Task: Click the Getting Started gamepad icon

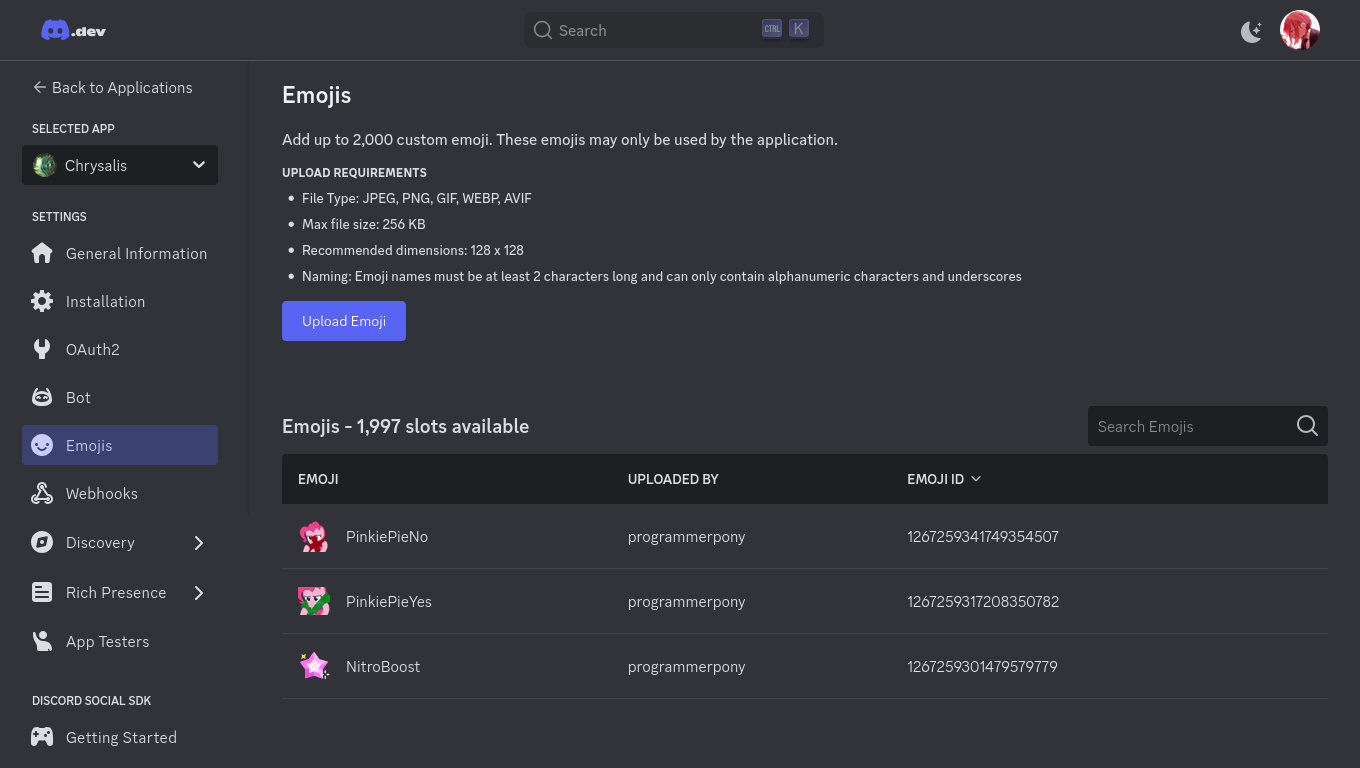Action: coord(42,737)
